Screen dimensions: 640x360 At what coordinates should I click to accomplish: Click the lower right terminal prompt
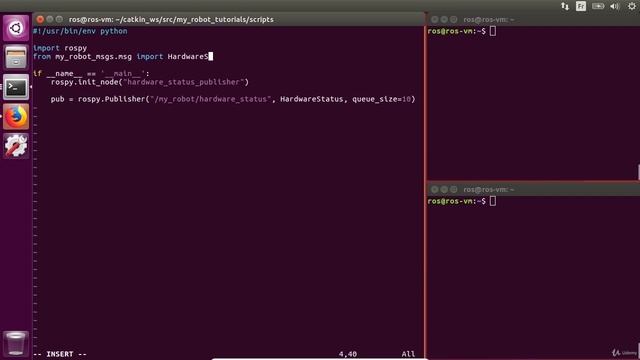click(457, 201)
